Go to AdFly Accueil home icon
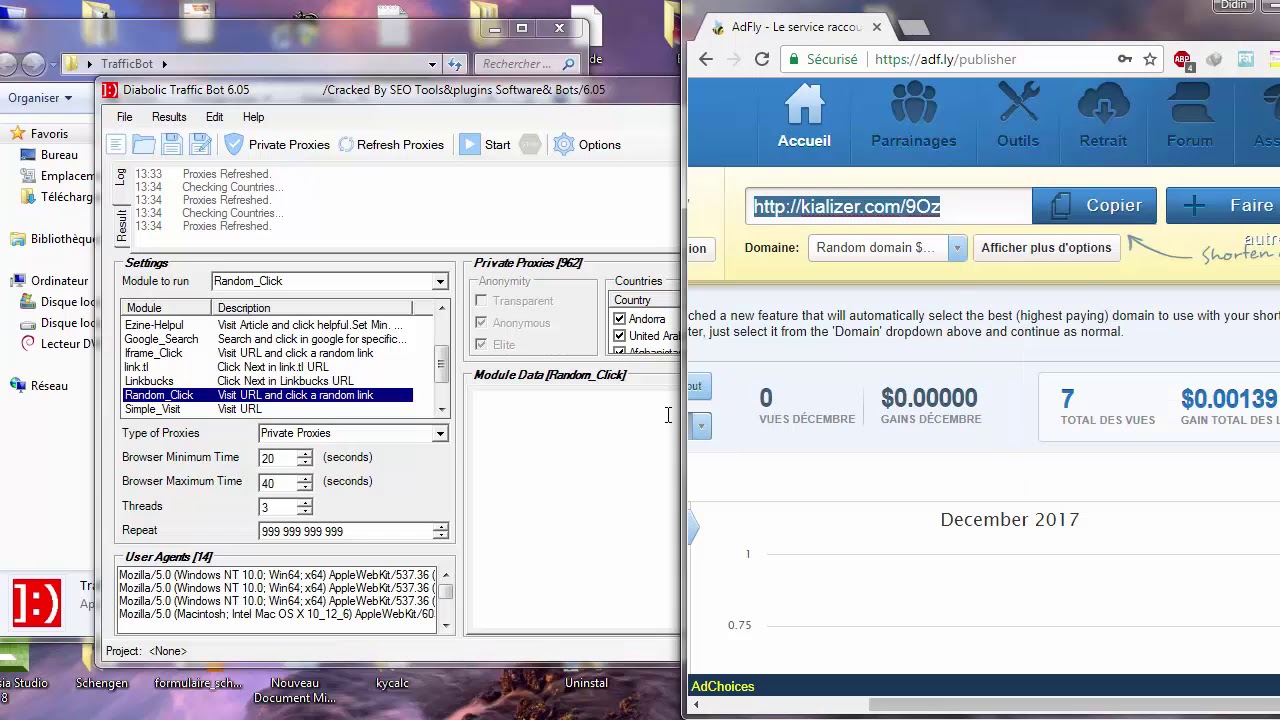1280x720 pixels. pos(804,116)
